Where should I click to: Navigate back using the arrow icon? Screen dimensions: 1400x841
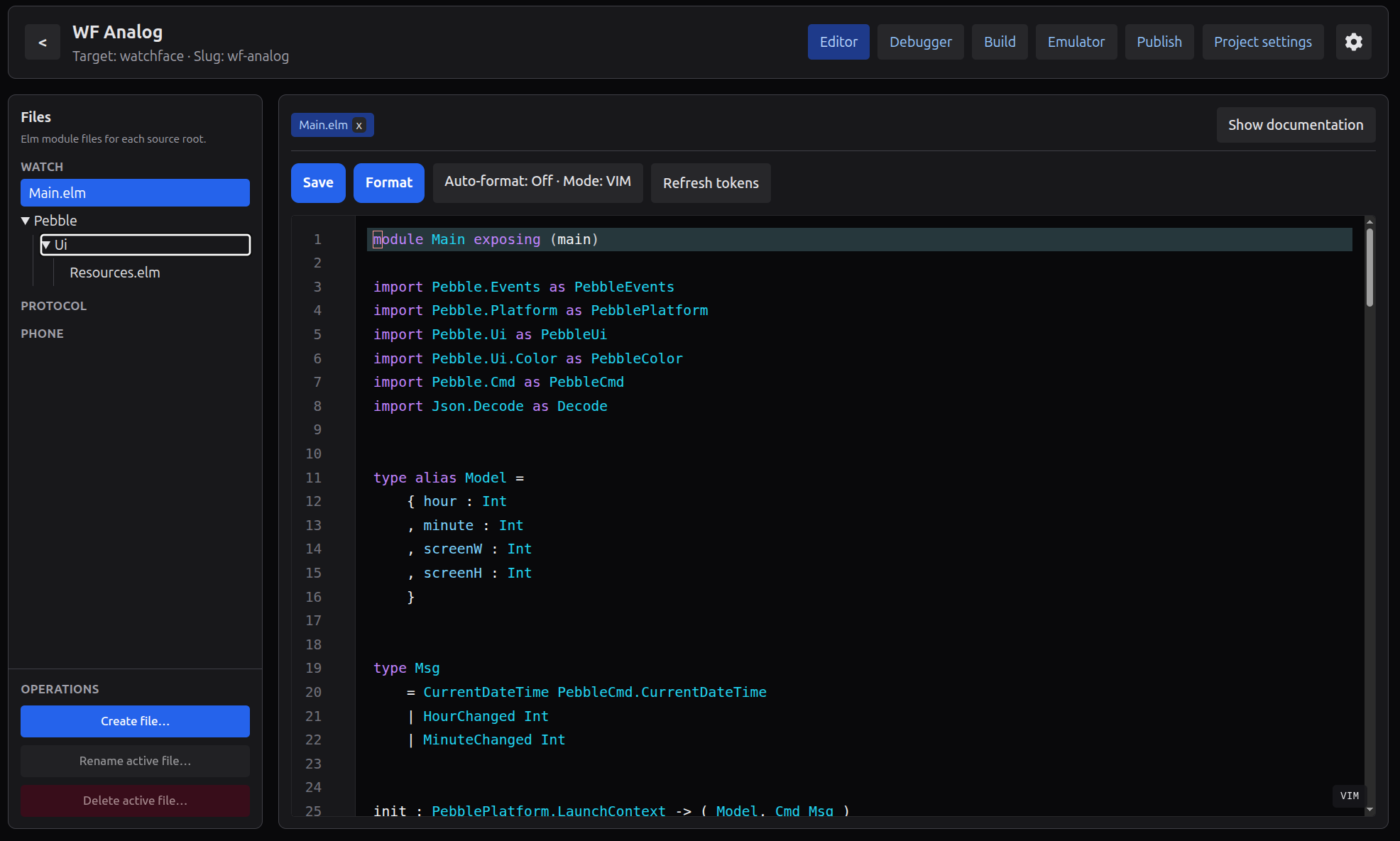click(43, 42)
